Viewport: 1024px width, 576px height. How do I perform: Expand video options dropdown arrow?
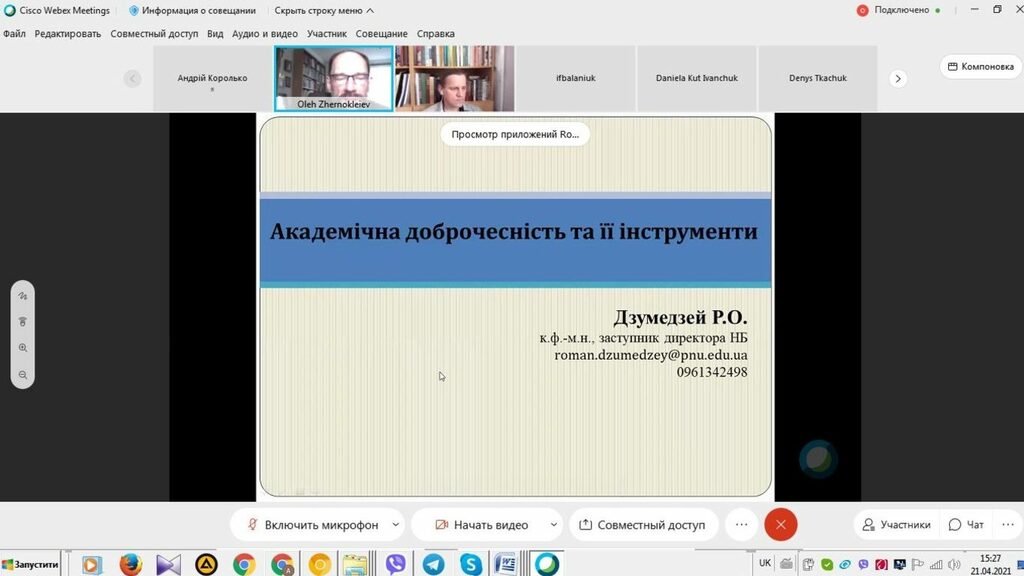[x=553, y=525]
